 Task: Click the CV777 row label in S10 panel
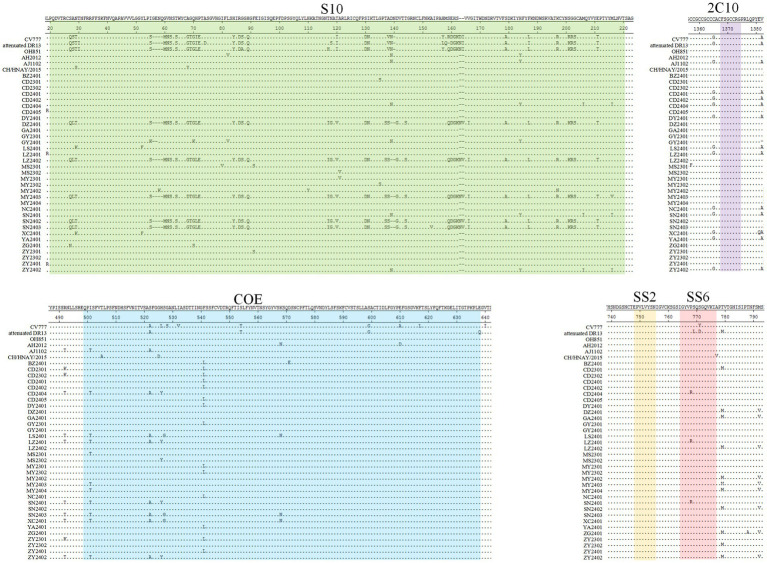[x=34, y=39]
